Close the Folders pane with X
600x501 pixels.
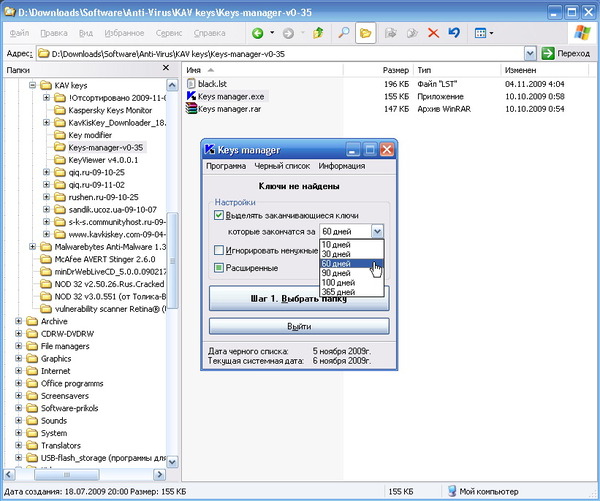[166, 68]
